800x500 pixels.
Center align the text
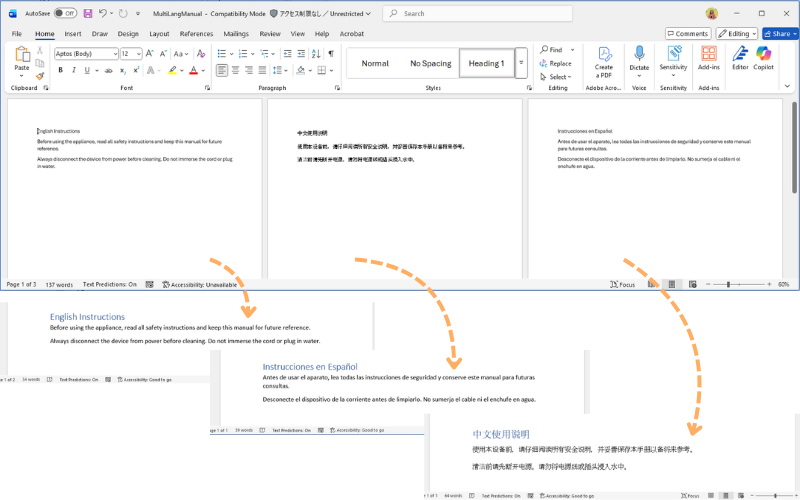[x=235, y=70]
